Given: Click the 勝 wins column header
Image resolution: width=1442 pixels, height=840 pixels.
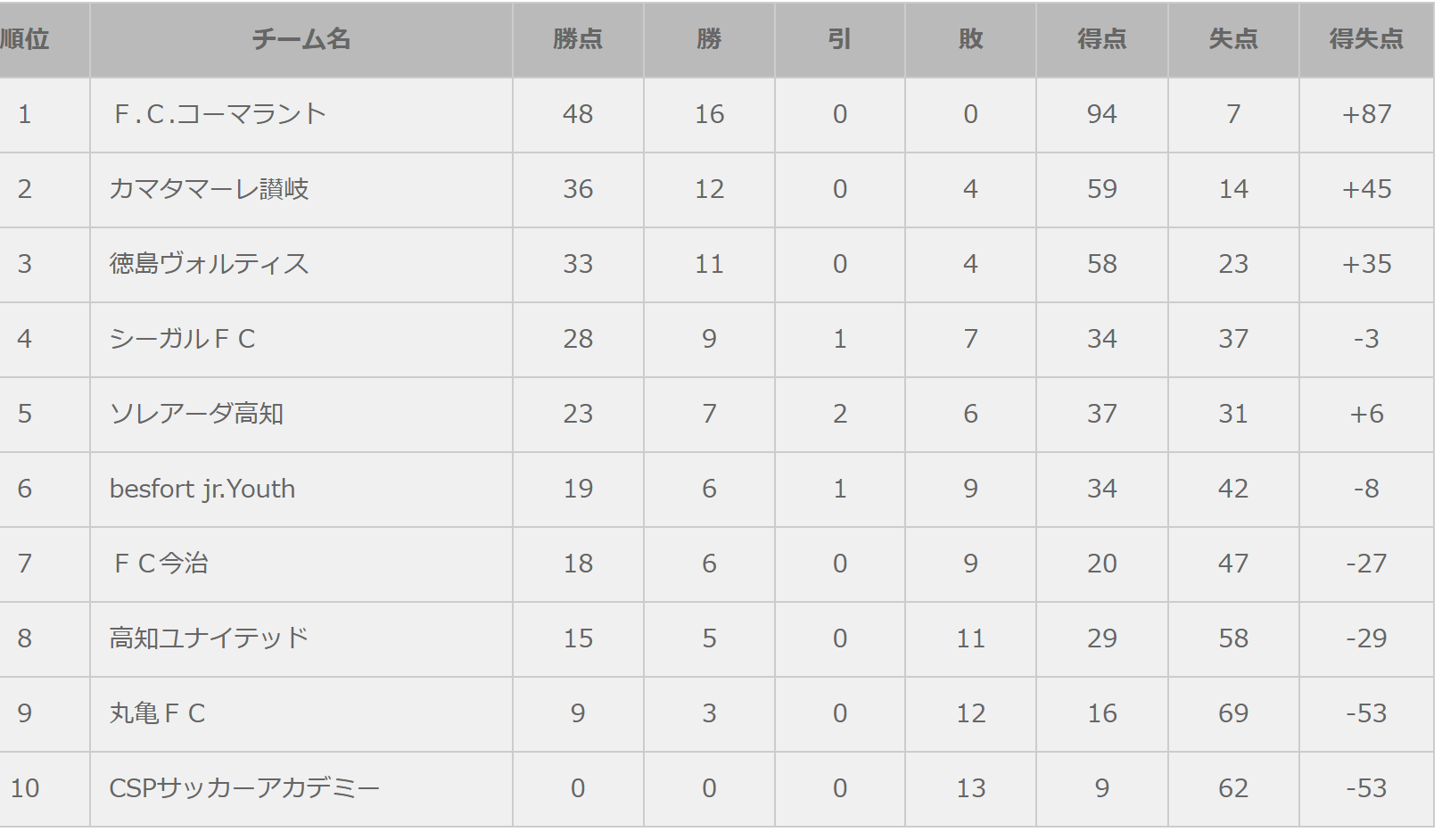Looking at the screenshot, I should pyautogui.click(x=708, y=39).
